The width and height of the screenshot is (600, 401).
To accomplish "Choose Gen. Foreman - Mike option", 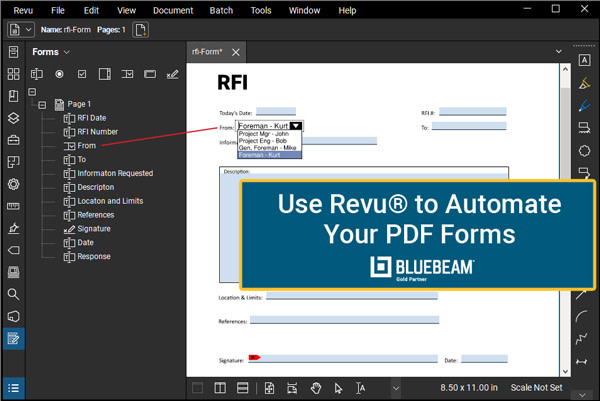I will click(x=269, y=147).
